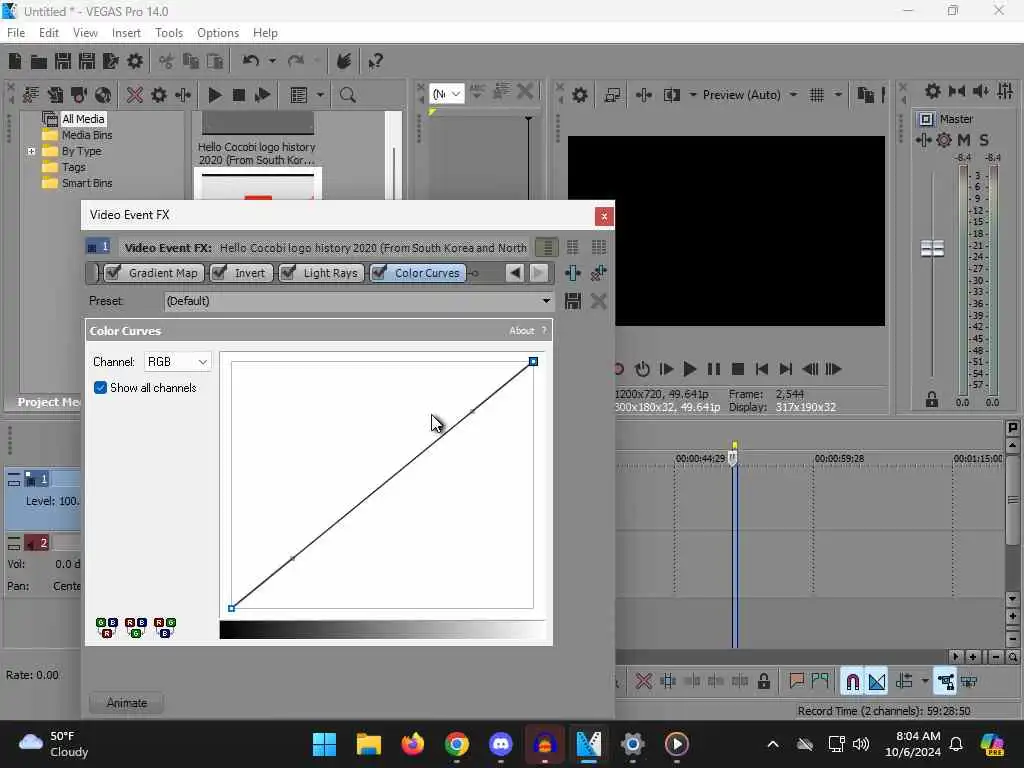Toggle the Light Rays effect checkbox
Screen dimensions: 1024x768
287,273
